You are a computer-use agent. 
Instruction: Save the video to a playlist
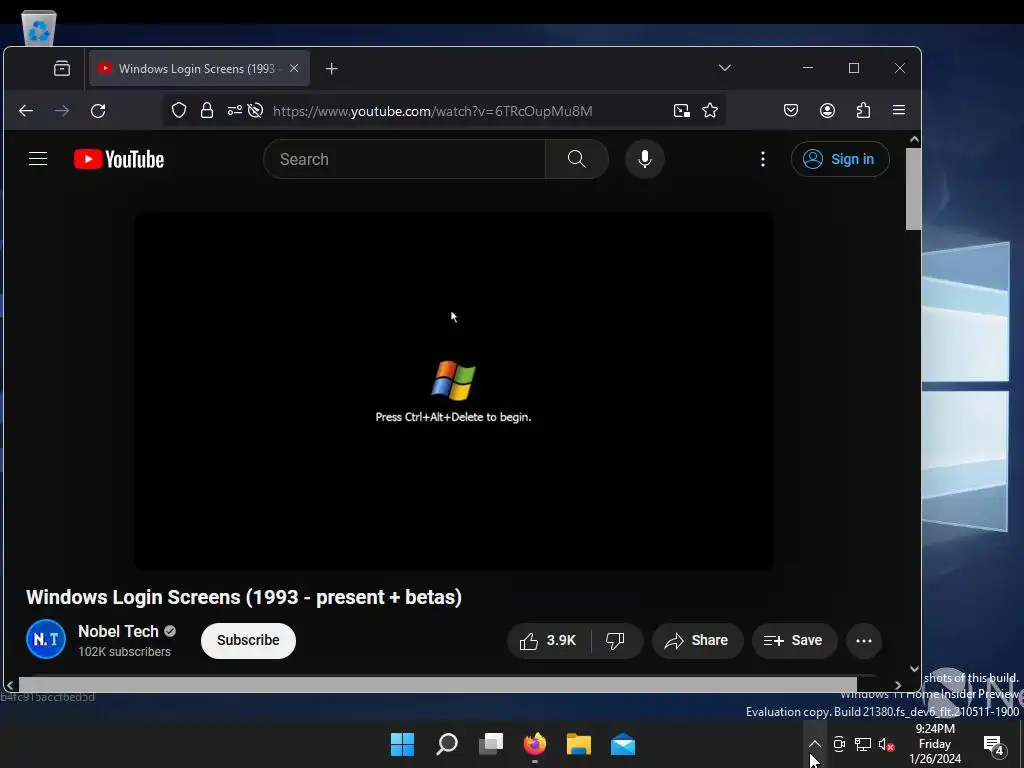click(793, 641)
